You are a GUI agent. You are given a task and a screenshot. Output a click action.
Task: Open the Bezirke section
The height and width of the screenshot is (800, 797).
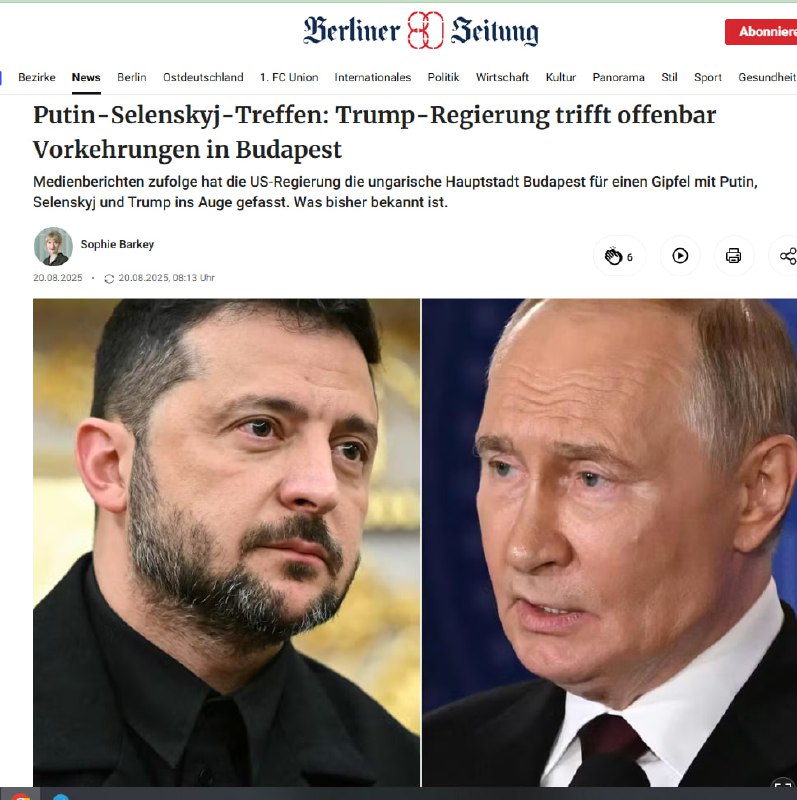(x=37, y=77)
